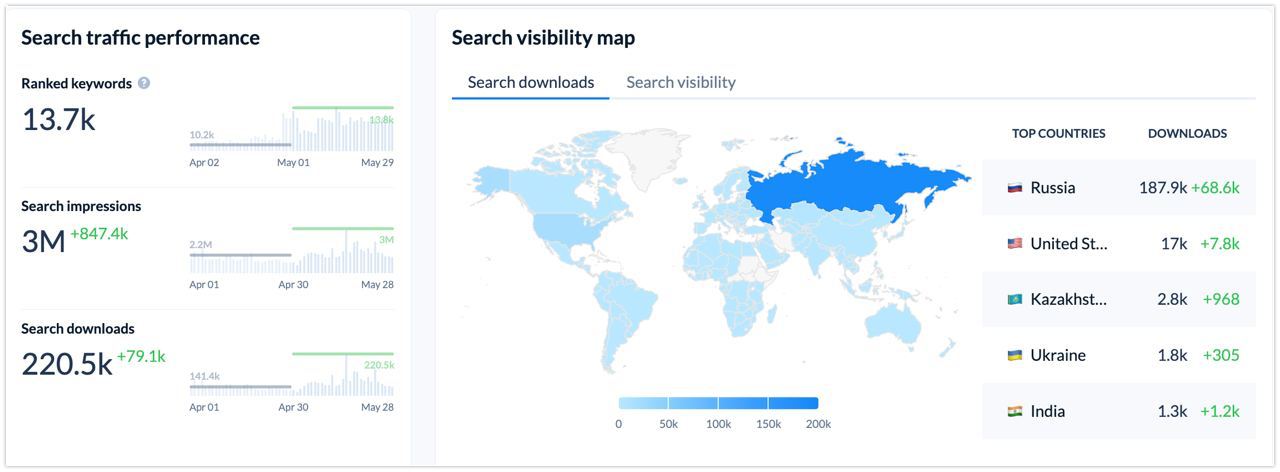The height and width of the screenshot is (472, 1280).
Task: Click the India downloads value 1.3k
Action: (x=1171, y=412)
